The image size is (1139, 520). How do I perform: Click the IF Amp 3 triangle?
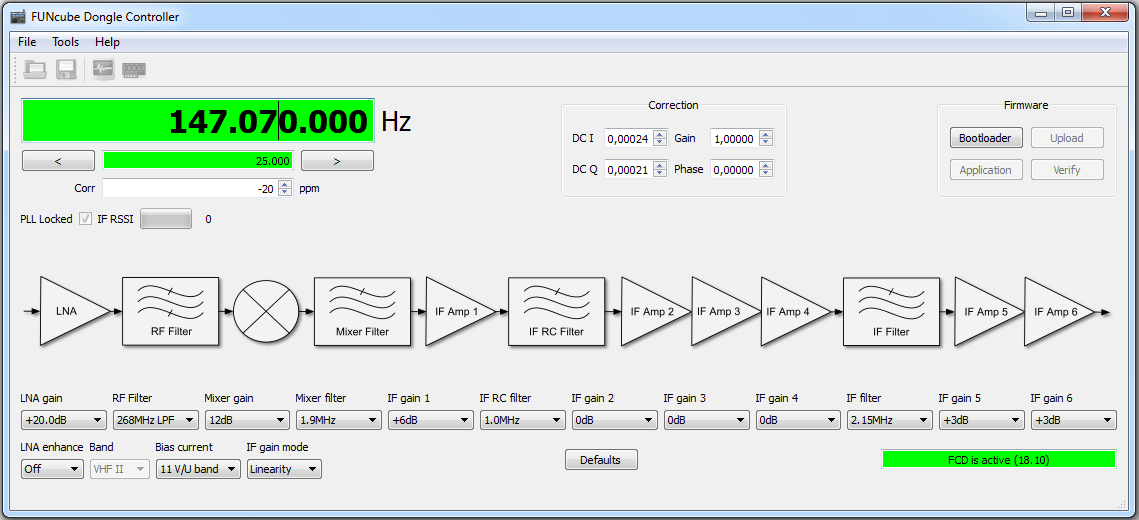pos(719,311)
